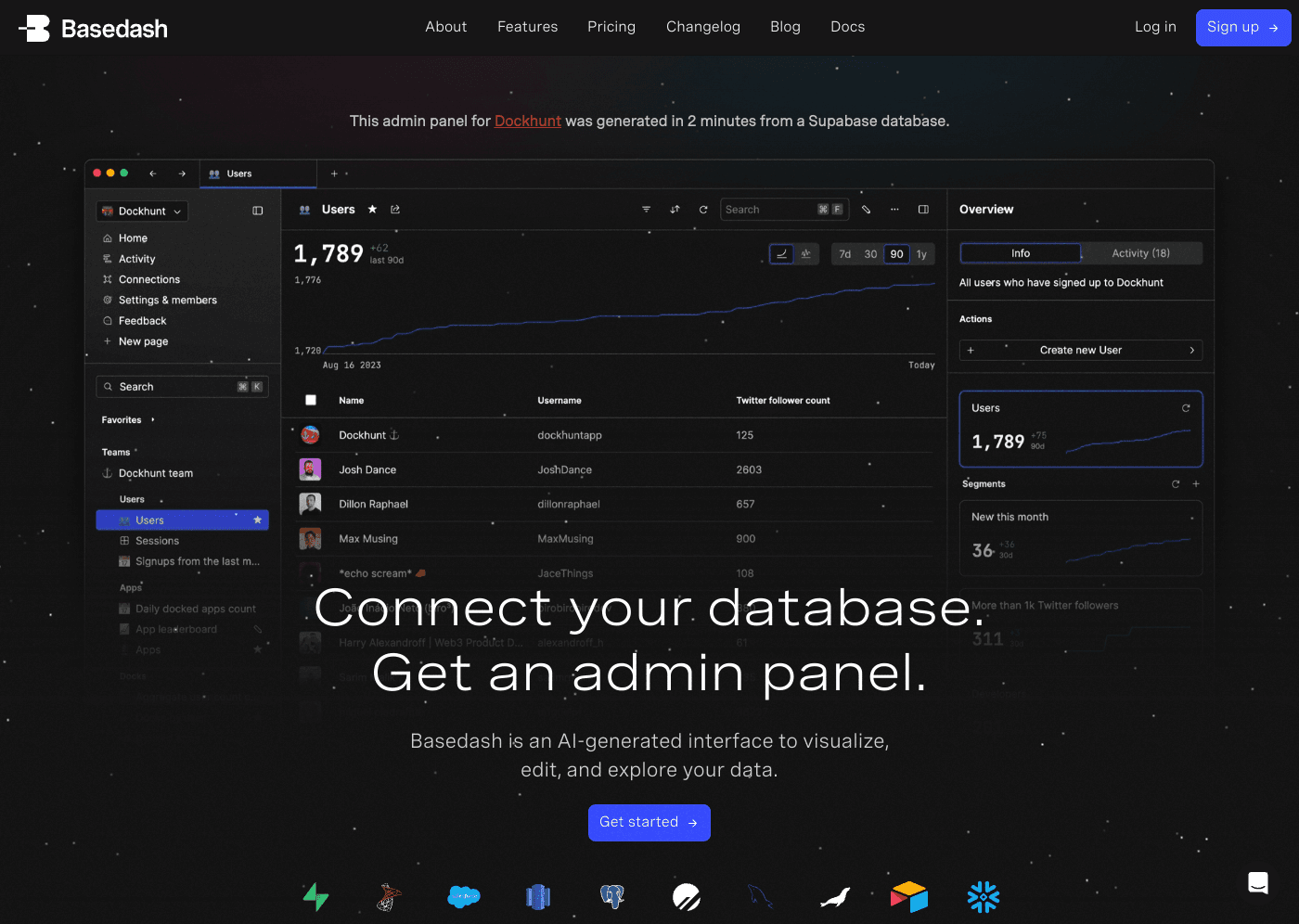Viewport: 1299px width, 924px height.
Task: Toggle the favorite star next to Users title
Action: (372, 210)
